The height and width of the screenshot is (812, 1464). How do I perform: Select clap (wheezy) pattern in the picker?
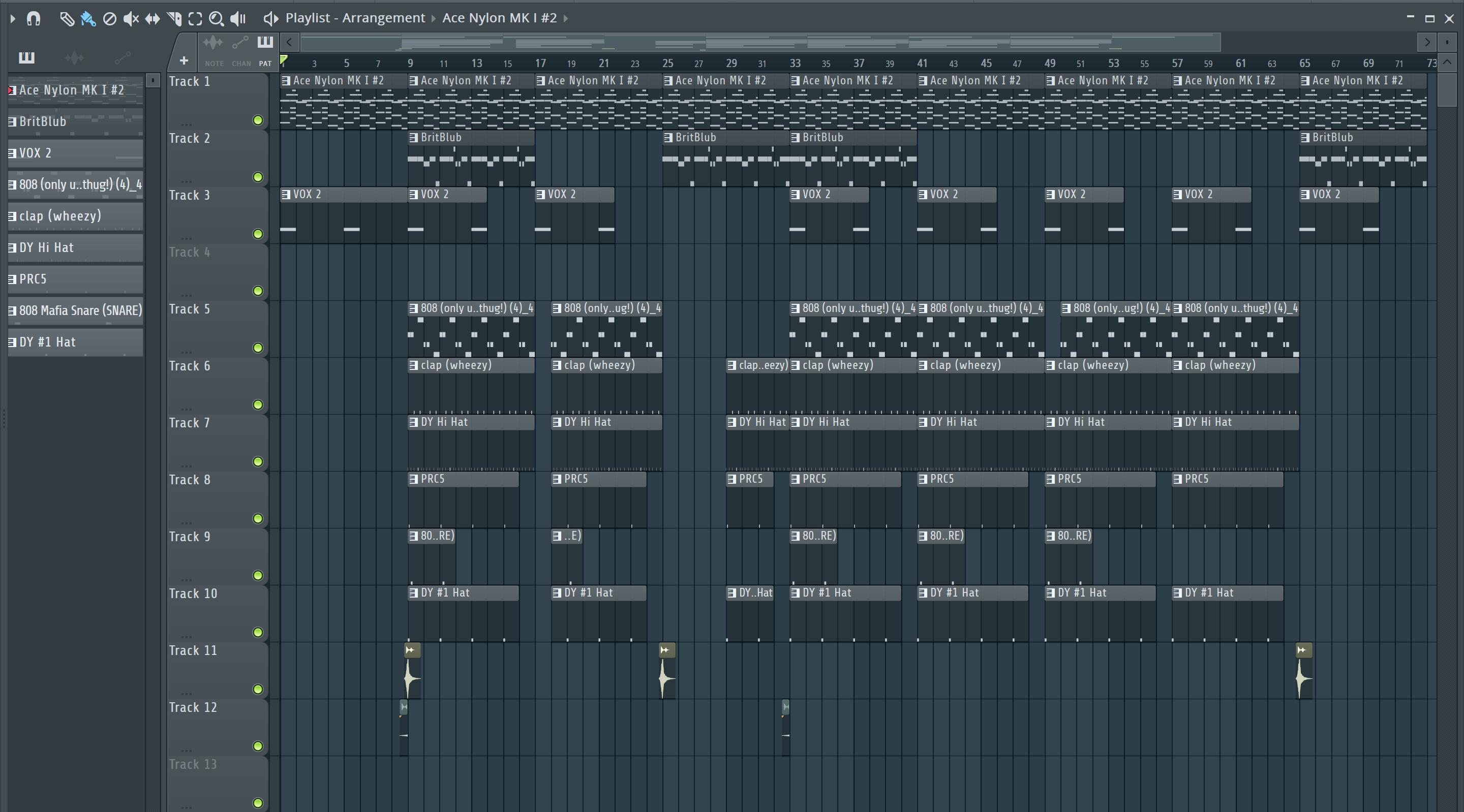pyautogui.click(x=75, y=216)
